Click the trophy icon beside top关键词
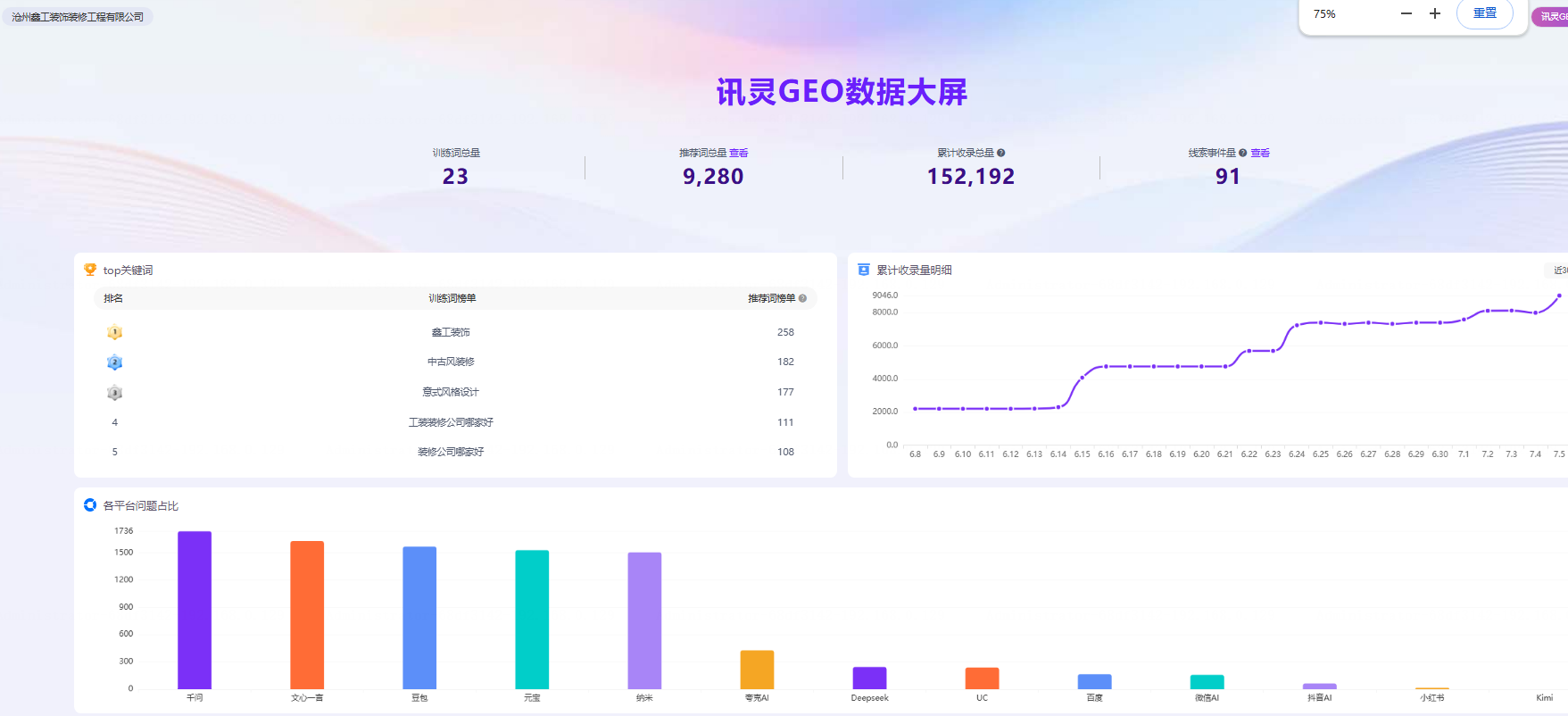This screenshot has height=716, width=1568. tap(90, 270)
